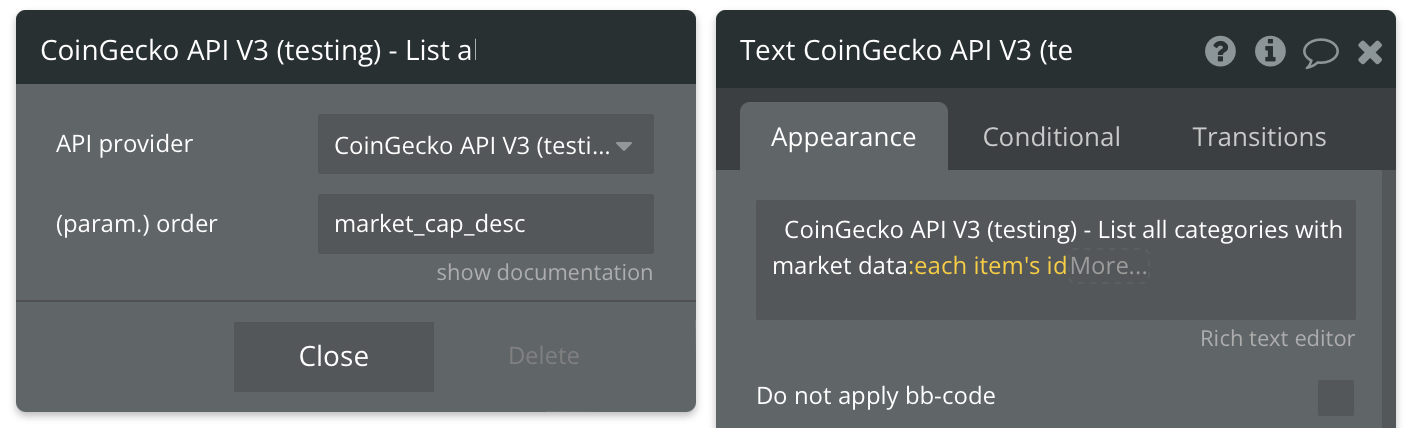Click the show documentation link

[544, 272]
